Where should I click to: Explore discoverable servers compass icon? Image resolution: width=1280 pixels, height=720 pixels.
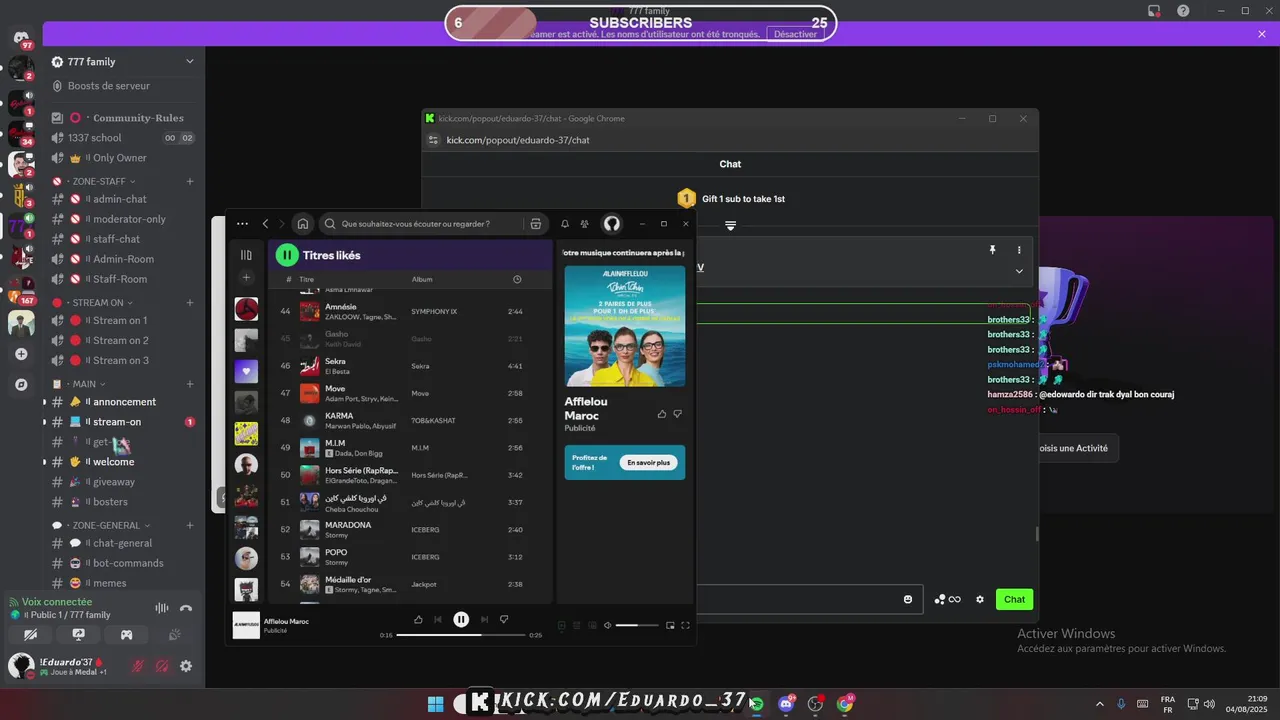click(21, 384)
